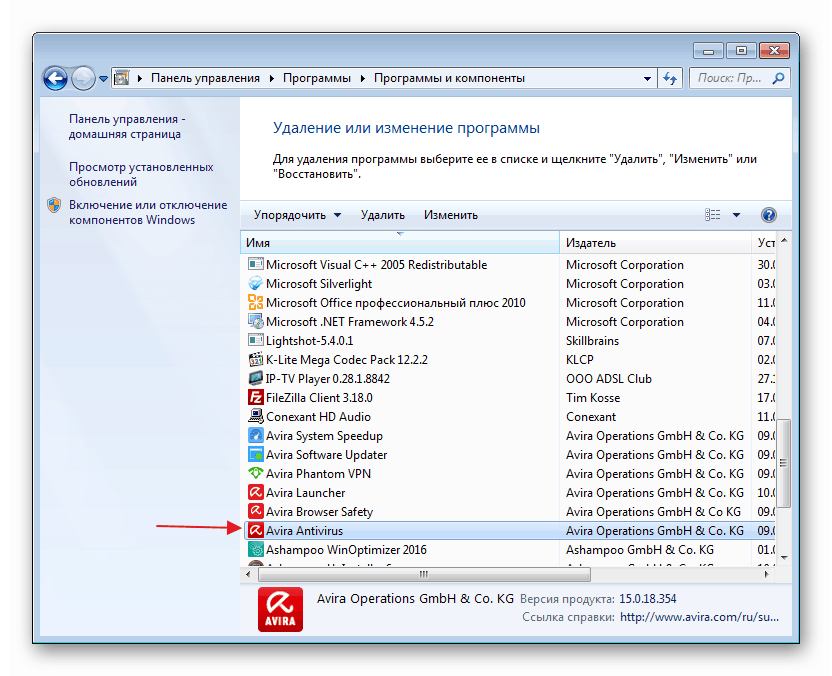Click horizontal scrollbar left arrow
Image resolution: width=832 pixels, height=676 pixels.
(x=248, y=574)
